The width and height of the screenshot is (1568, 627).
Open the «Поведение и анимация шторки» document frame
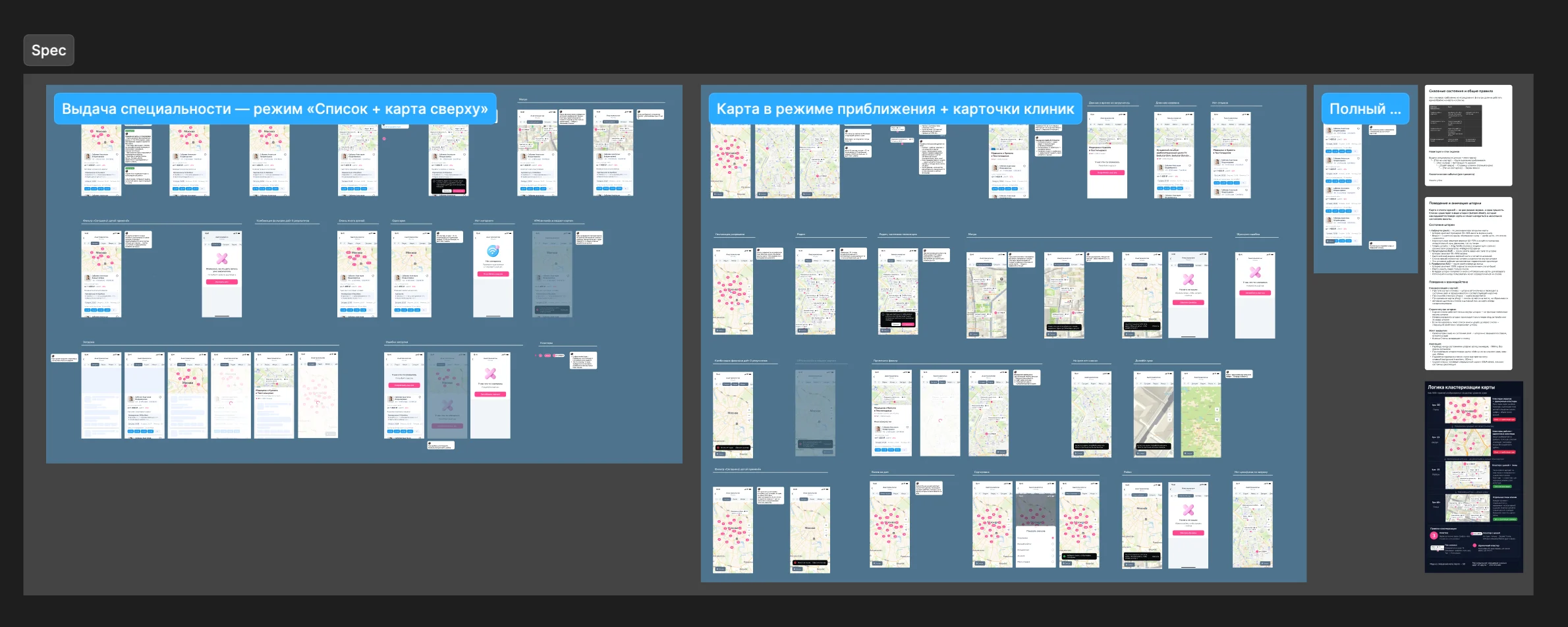[x=1468, y=283]
